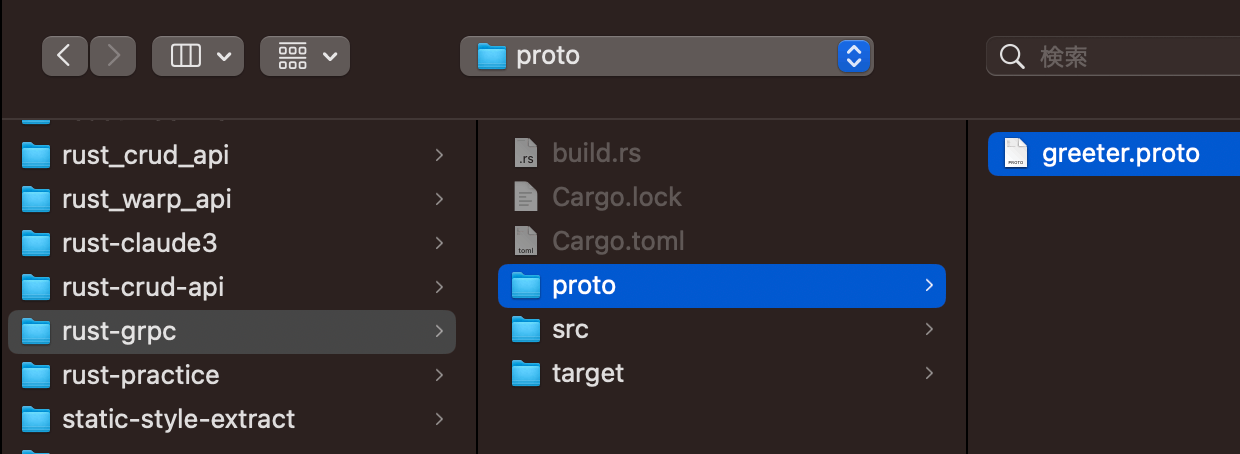Viewport: 1240px width, 454px height.
Task: Click the forward navigation arrow
Action: click(x=112, y=56)
